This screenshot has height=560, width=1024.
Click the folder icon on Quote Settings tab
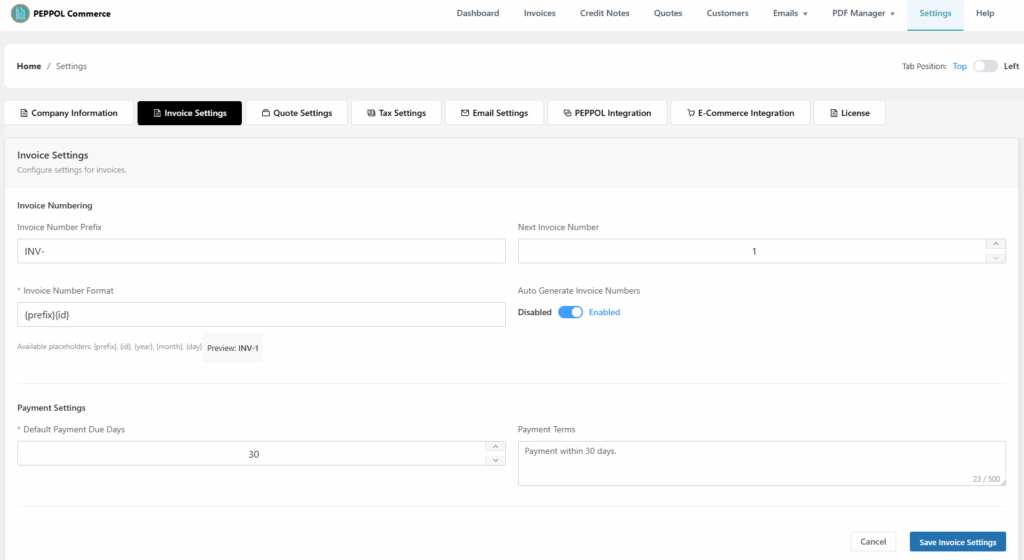265,113
